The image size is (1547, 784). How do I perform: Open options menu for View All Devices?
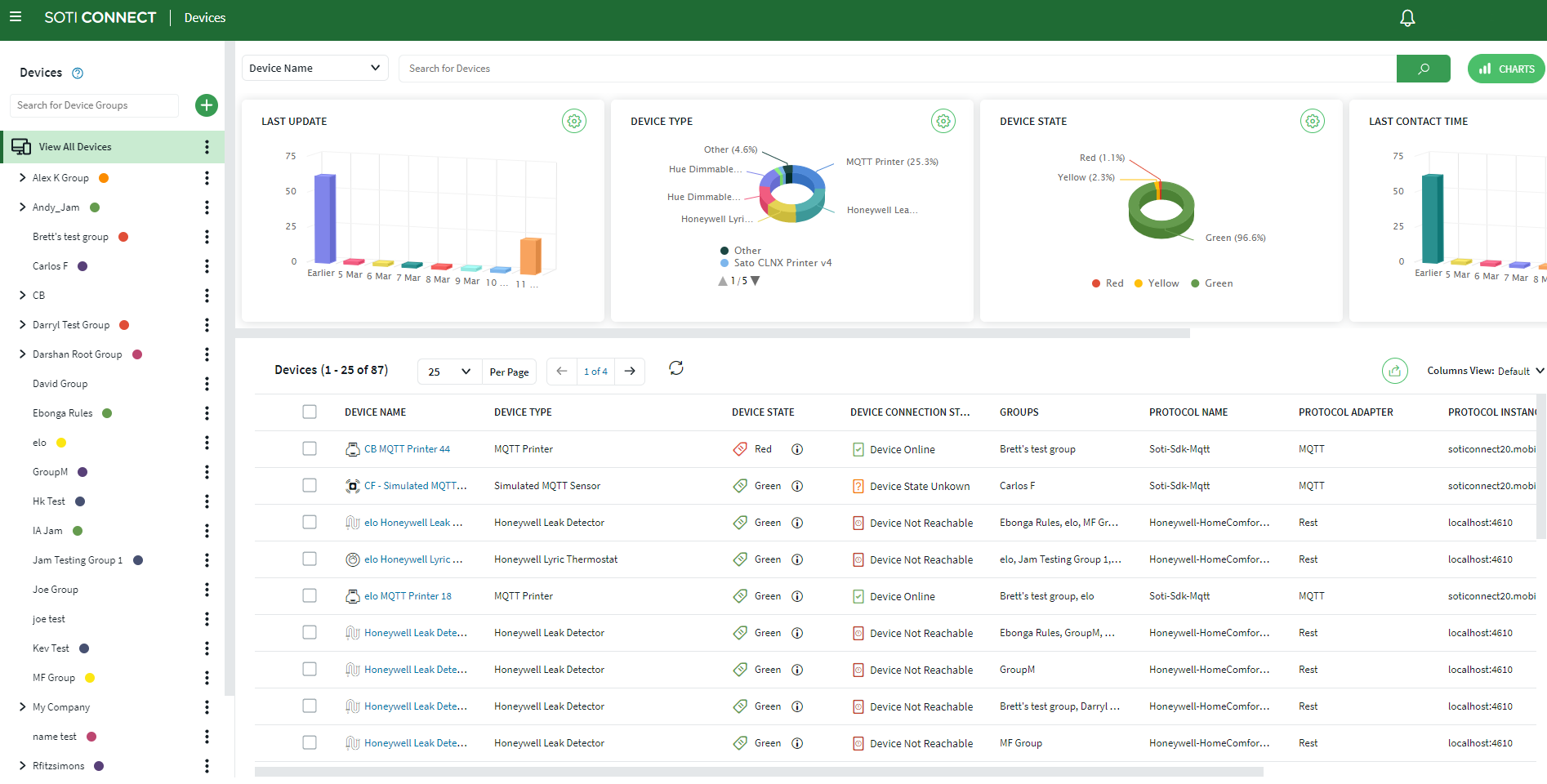pyautogui.click(x=207, y=147)
